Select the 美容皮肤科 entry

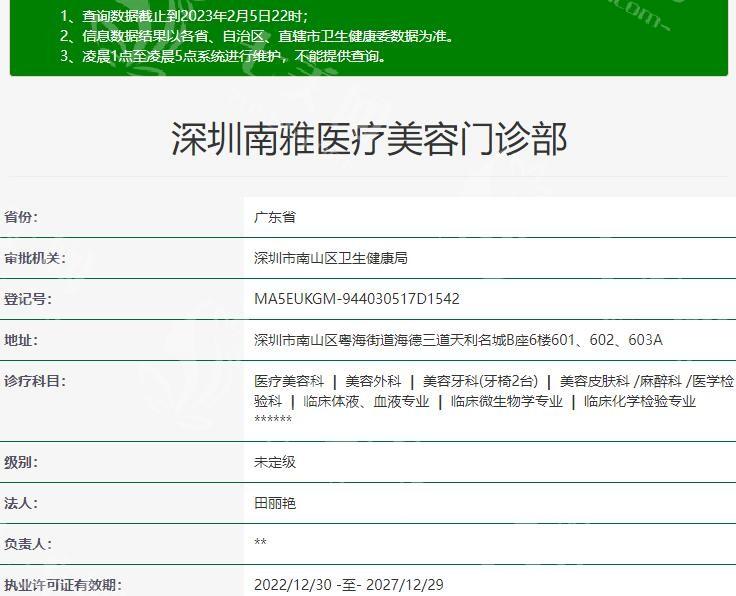pos(594,381)
